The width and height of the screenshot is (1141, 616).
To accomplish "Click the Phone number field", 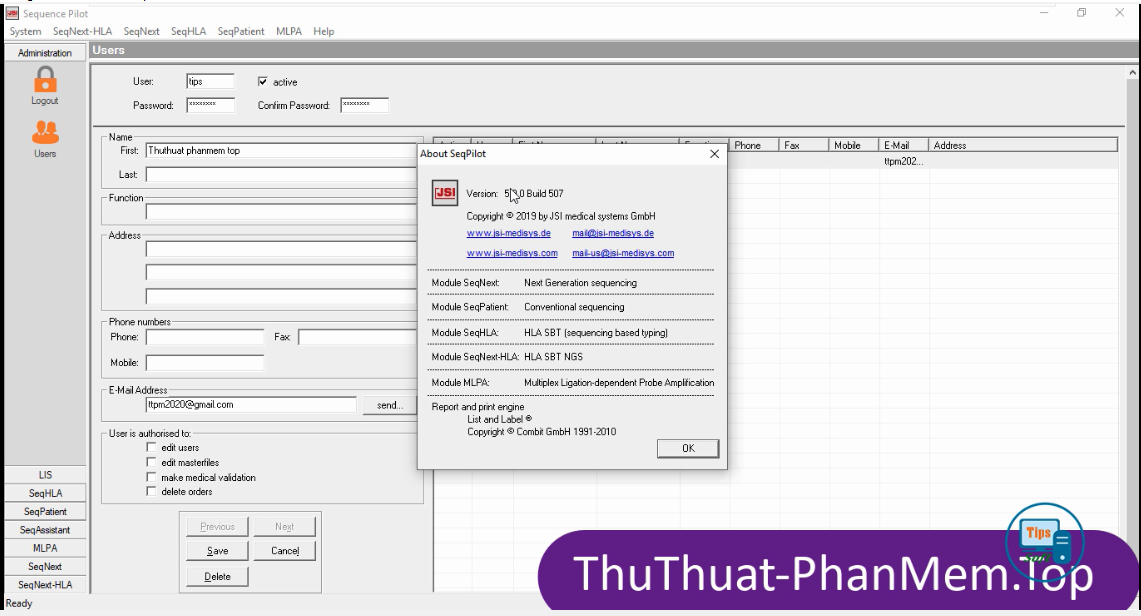I will click(x=204, y=337).
